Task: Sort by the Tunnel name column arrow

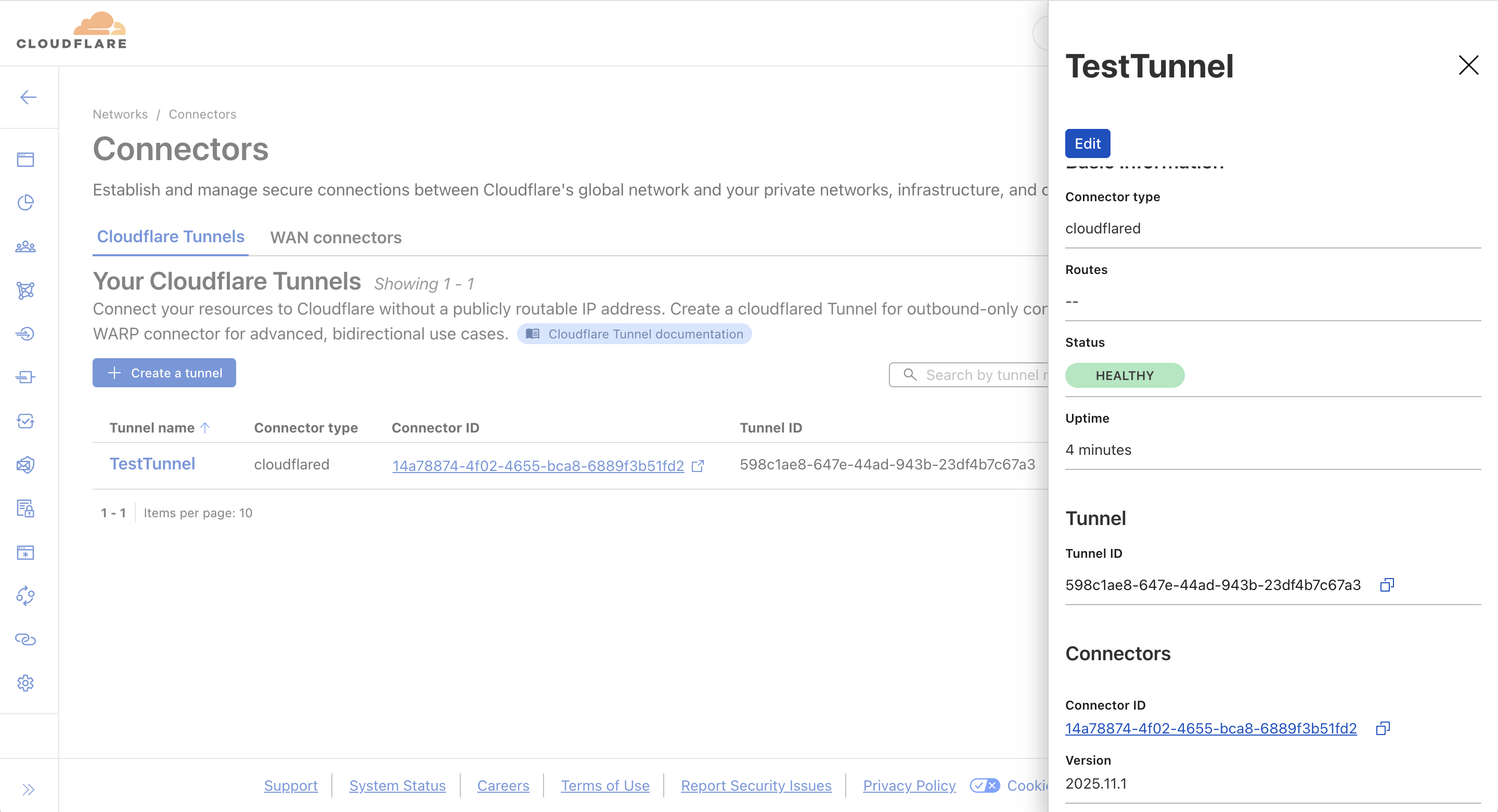Action: [x=205, y=428]
